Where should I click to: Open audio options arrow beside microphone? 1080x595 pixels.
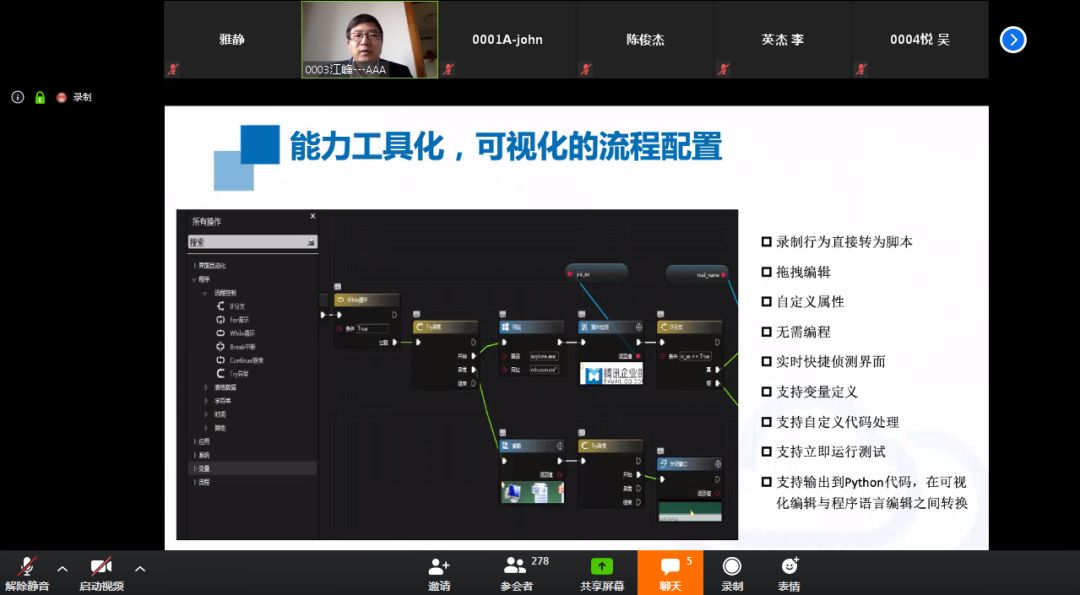(x=62, y=569)
